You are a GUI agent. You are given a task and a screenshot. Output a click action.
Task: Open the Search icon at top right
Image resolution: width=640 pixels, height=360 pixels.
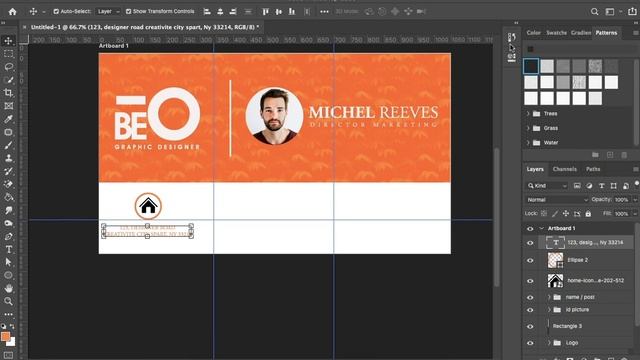point(595,11)
